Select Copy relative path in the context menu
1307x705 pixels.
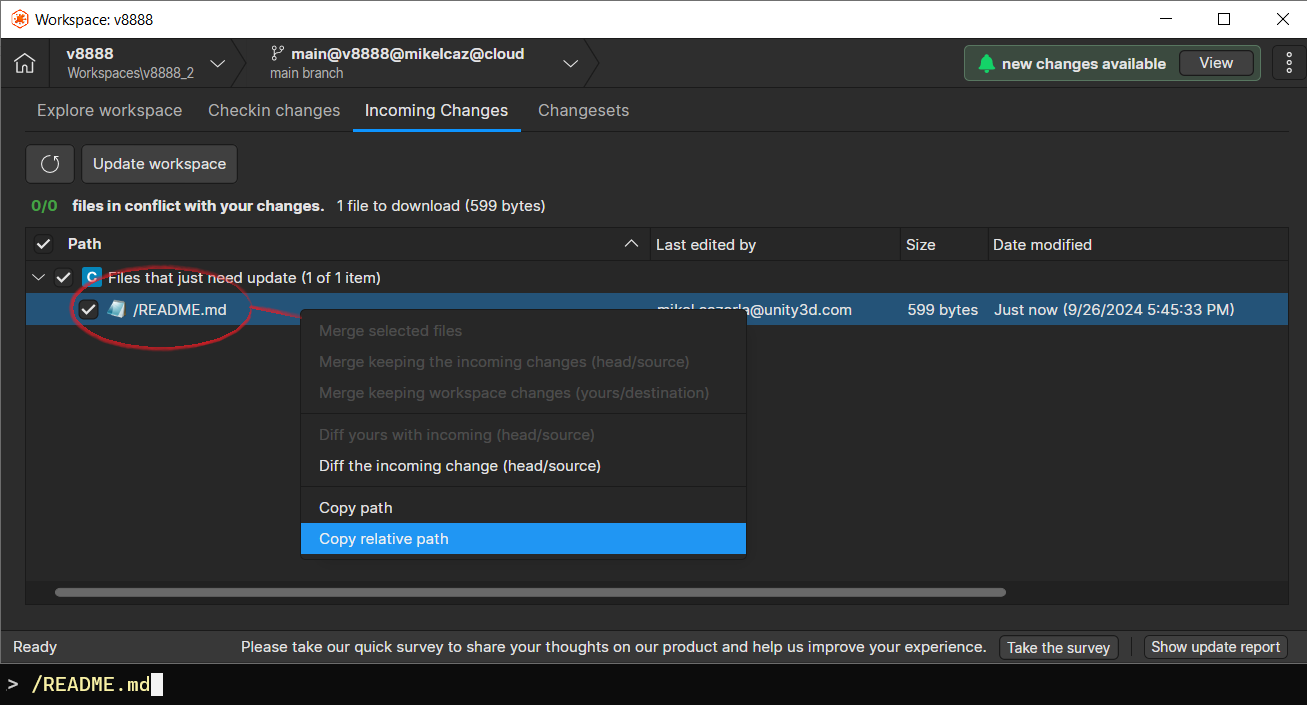tap(383, 538)
